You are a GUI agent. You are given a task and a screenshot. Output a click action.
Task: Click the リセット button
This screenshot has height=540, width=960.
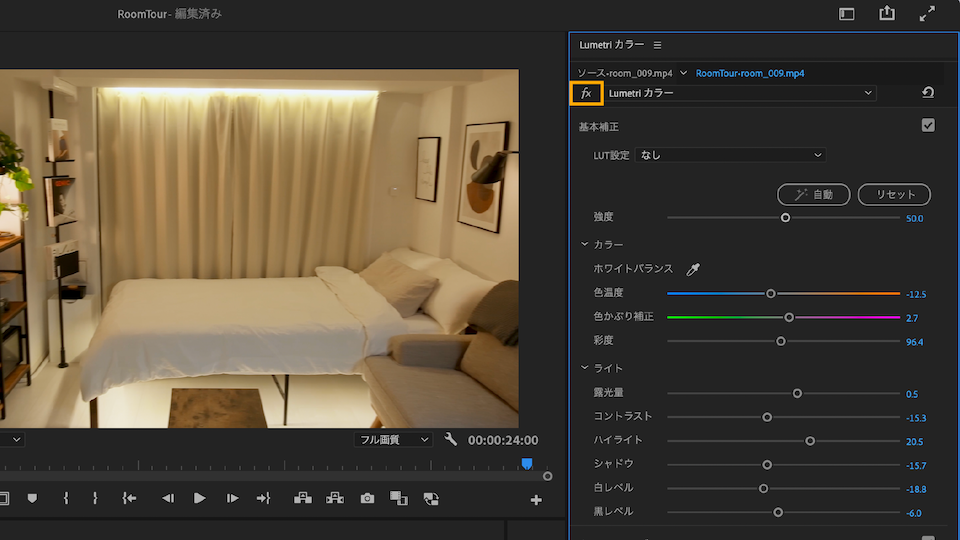(895, 194)
